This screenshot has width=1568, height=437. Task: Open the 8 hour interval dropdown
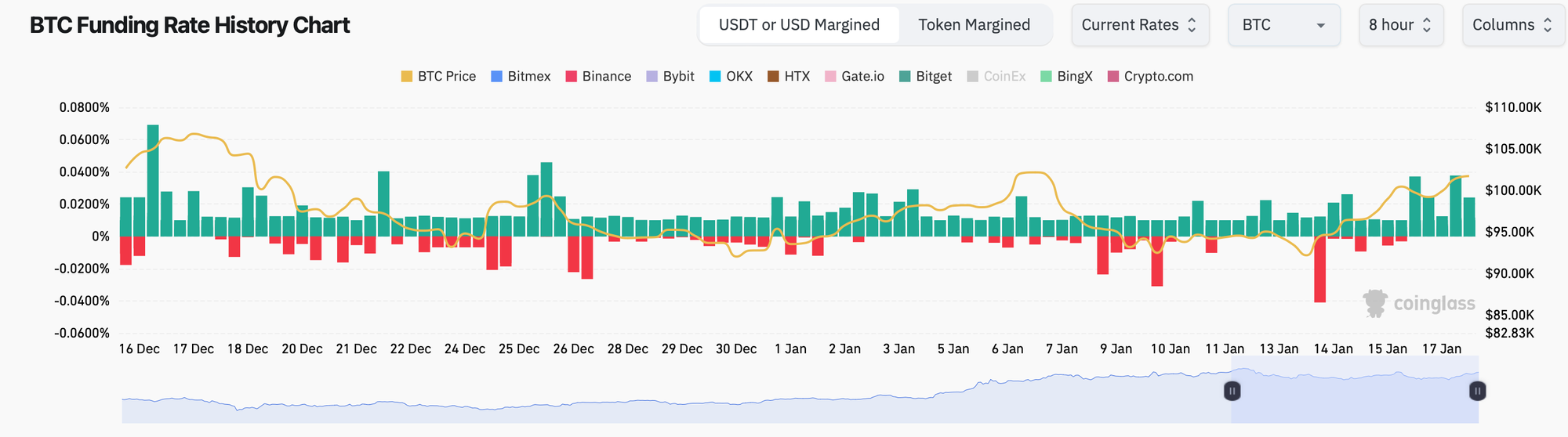point(1401,25)
